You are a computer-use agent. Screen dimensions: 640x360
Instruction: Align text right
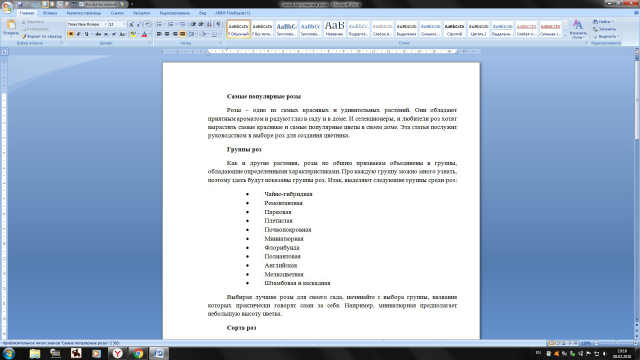(175, 34)
